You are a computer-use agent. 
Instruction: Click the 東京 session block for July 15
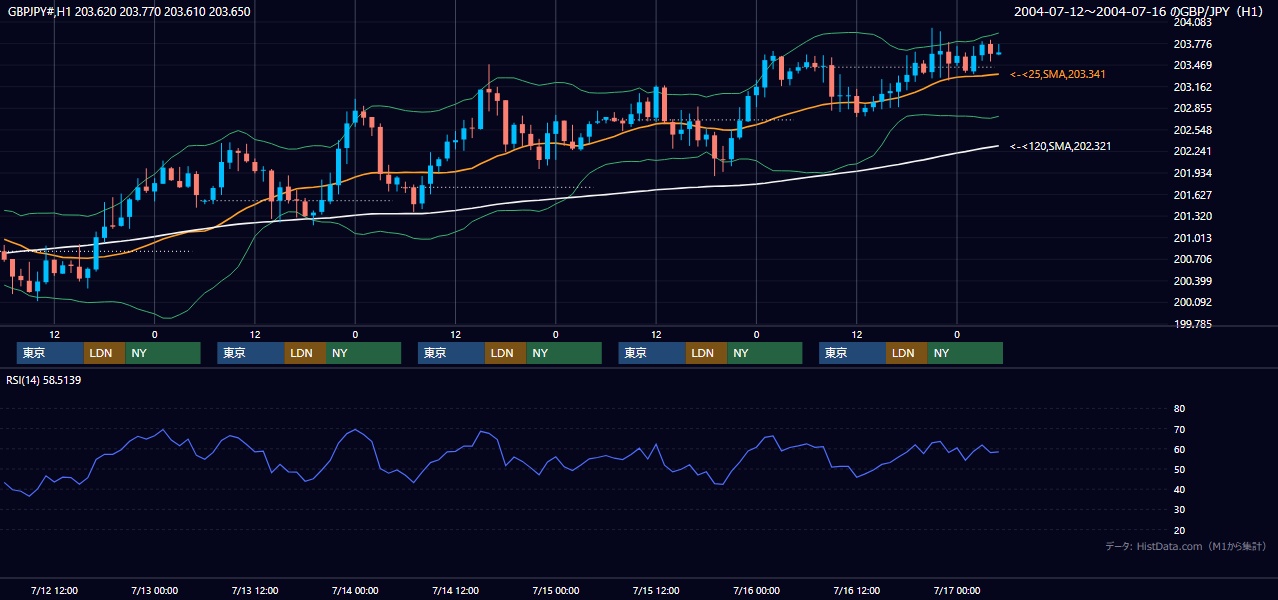click(652, 353)
